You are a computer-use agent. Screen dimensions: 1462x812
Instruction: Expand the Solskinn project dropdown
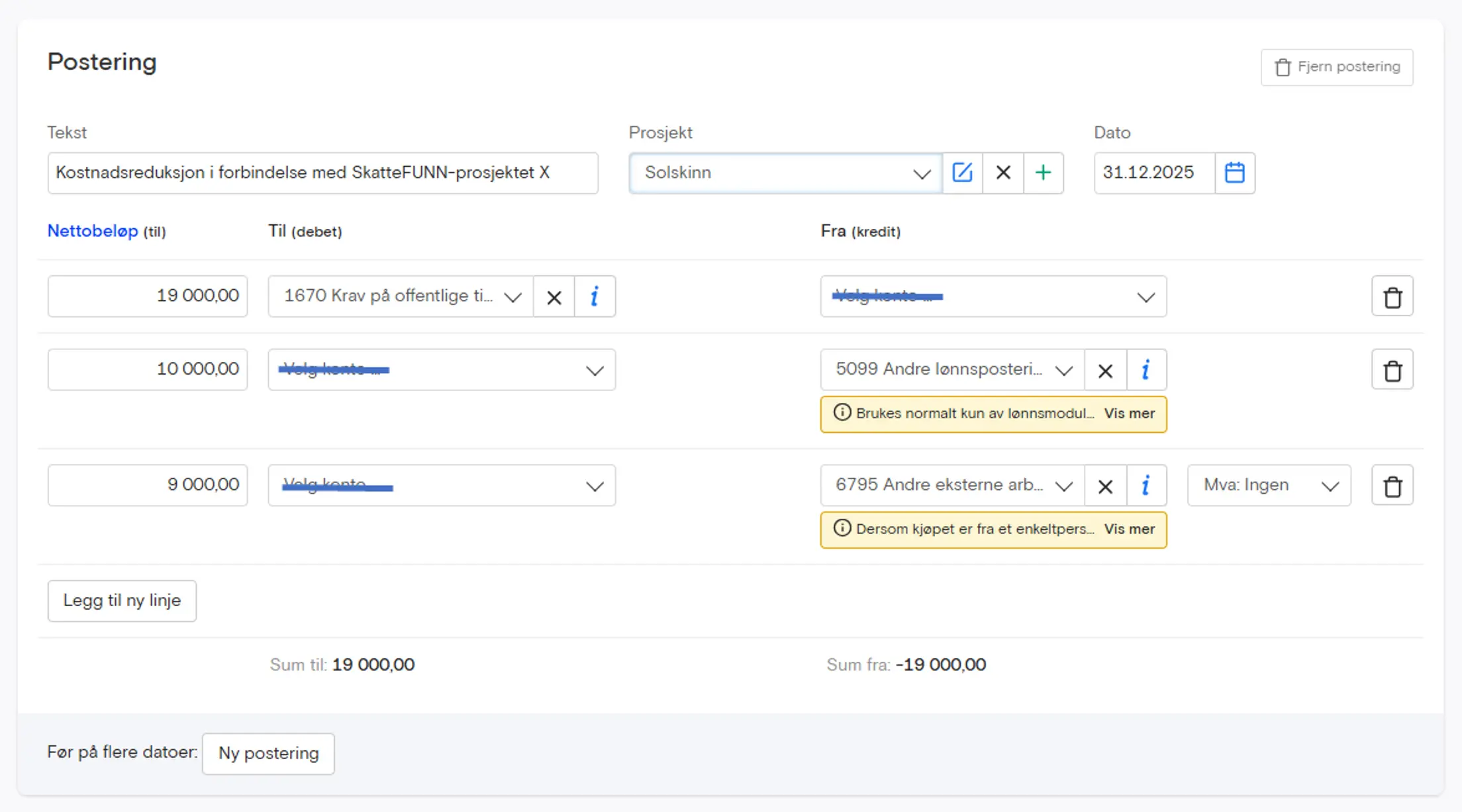pos(921,173)
